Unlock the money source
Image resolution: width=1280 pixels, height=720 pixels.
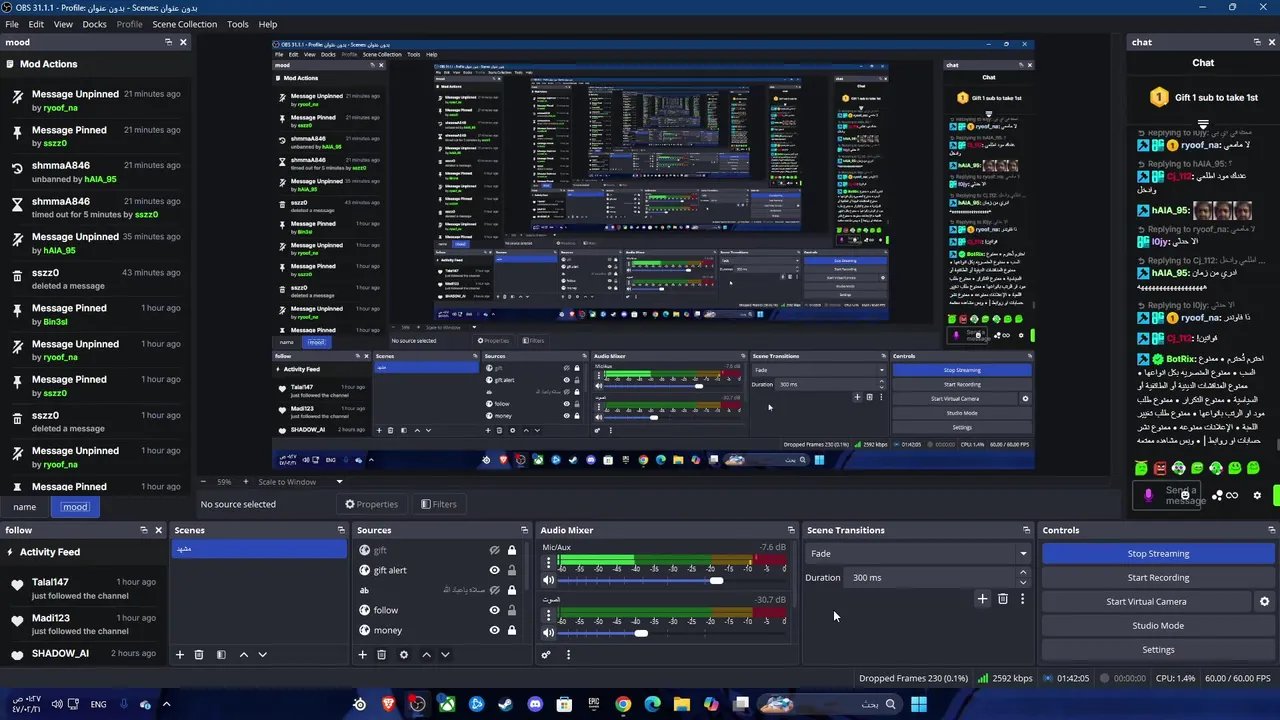512,630
